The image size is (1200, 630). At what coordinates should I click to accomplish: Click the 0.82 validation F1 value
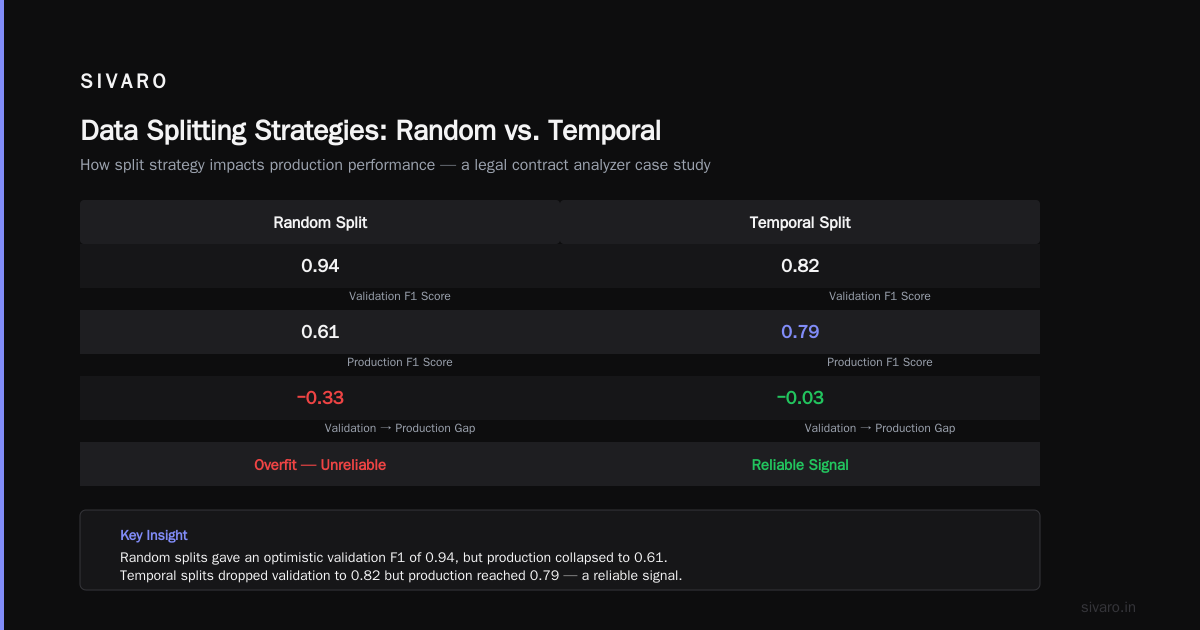[800, 266]
